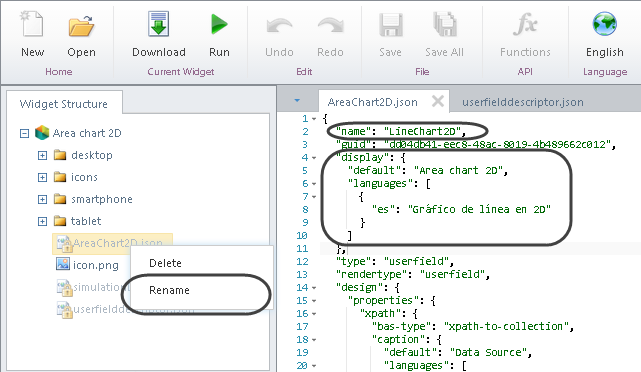Expand the desktop folder node
This screenshot has height=372, width=641.
point(42,155)
